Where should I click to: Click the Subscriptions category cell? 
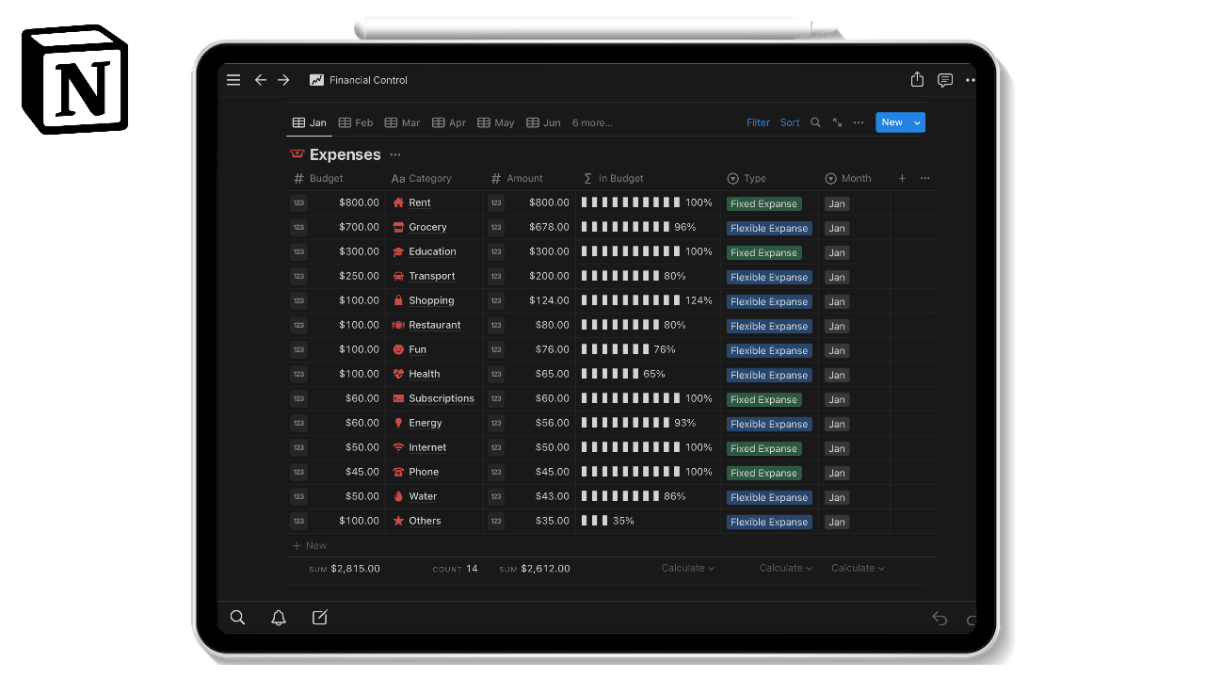pos(435,398)
